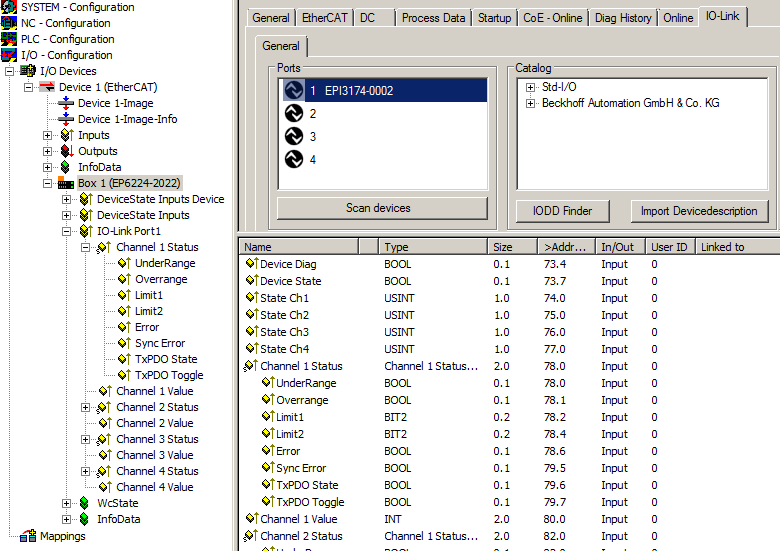Click the Device Diag variable icon in table
The image size is (780, 551).
[x=252, y=264]
